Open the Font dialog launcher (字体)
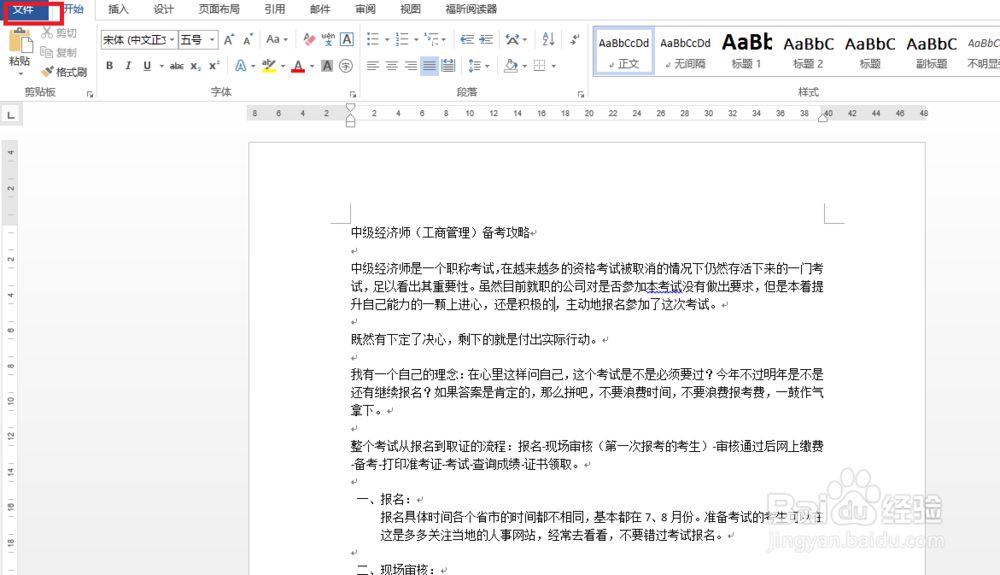The height and width of the screenshot is (575, 1000). click(x=353, y=94)
